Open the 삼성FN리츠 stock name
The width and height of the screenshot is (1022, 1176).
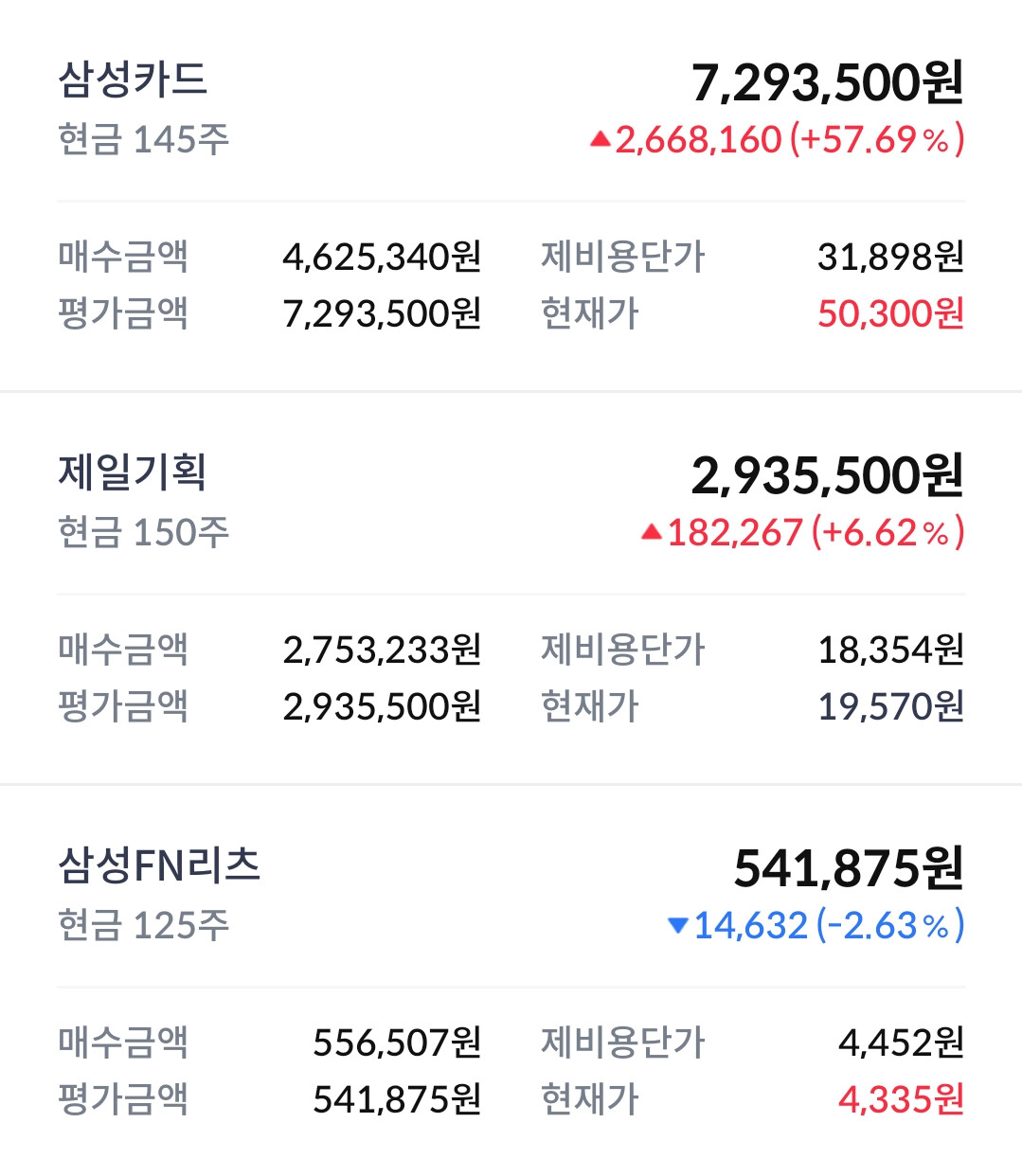point(159,864)
